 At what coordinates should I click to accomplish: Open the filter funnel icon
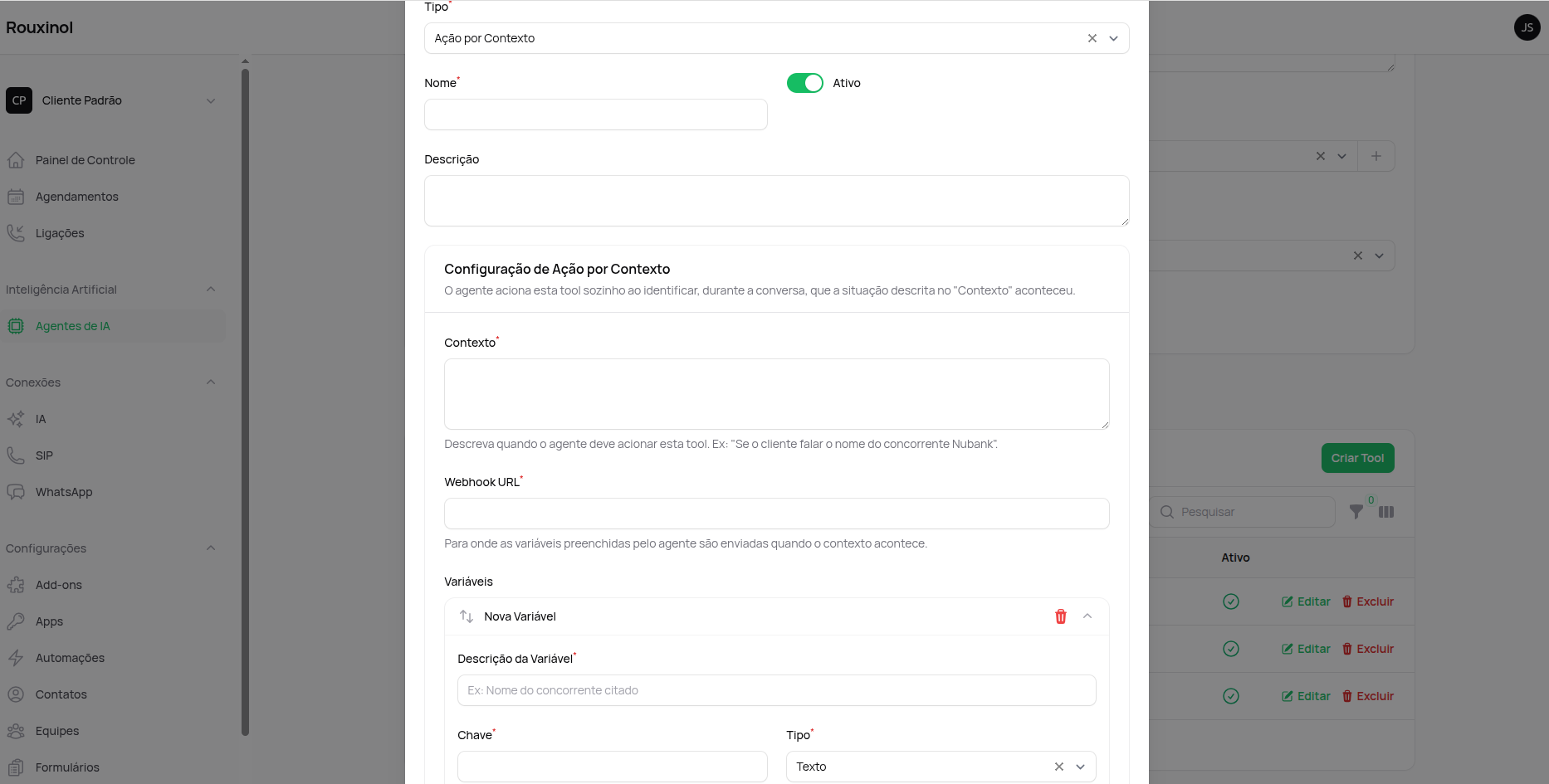(x=1356, y=512)
